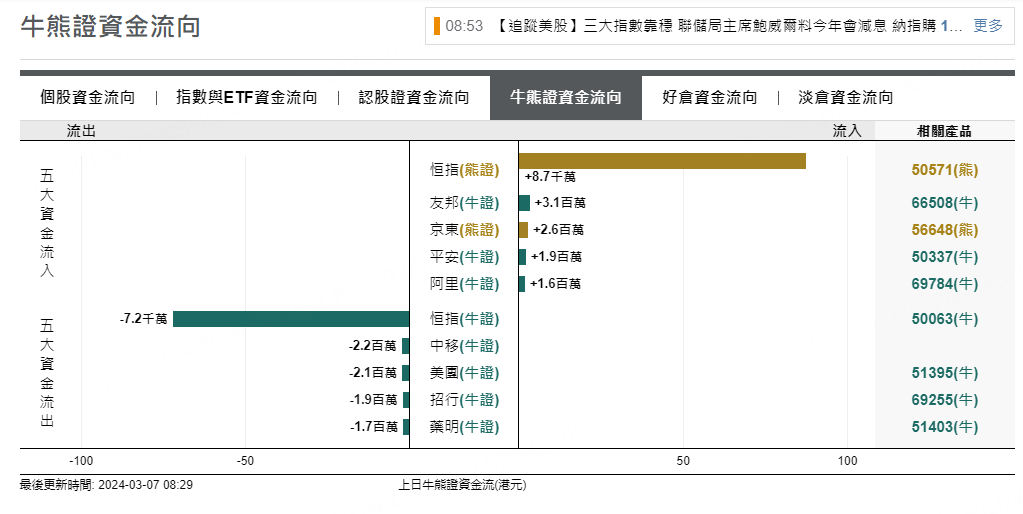Click the gold +8.7千萬 inflow bar

click(662, 161)
